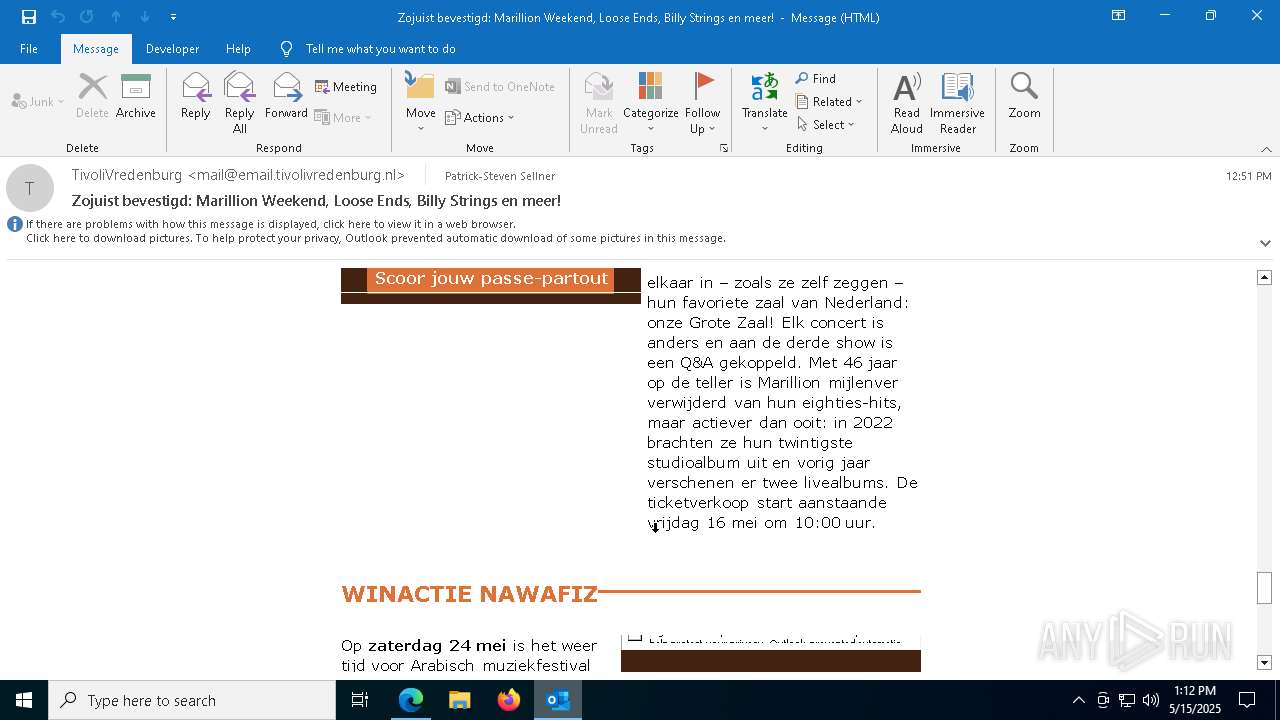Launch Microsoft Edge from the taskbar

point(411,700)
